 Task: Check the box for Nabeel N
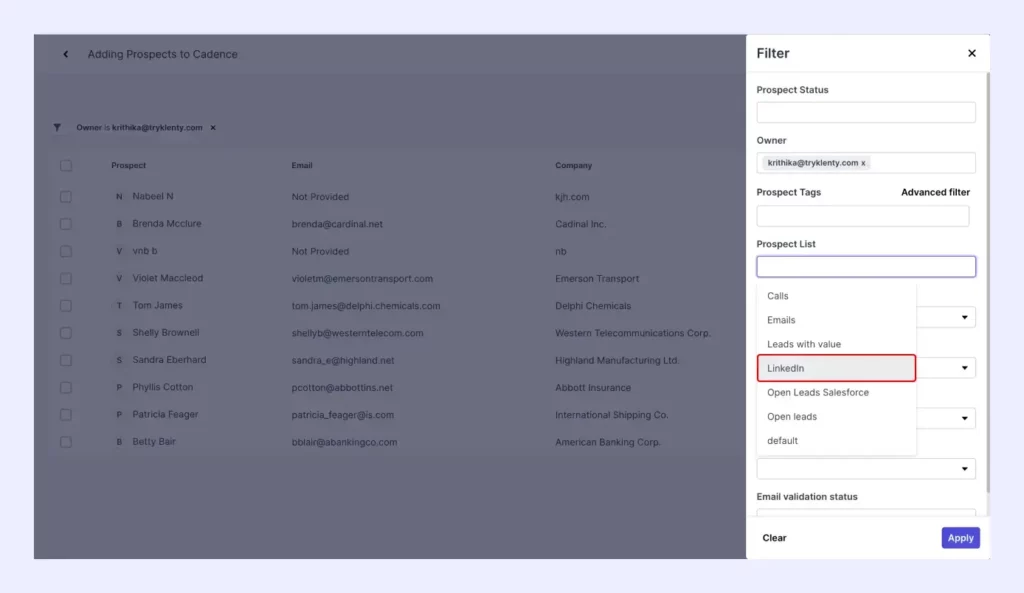click(66, 197)
